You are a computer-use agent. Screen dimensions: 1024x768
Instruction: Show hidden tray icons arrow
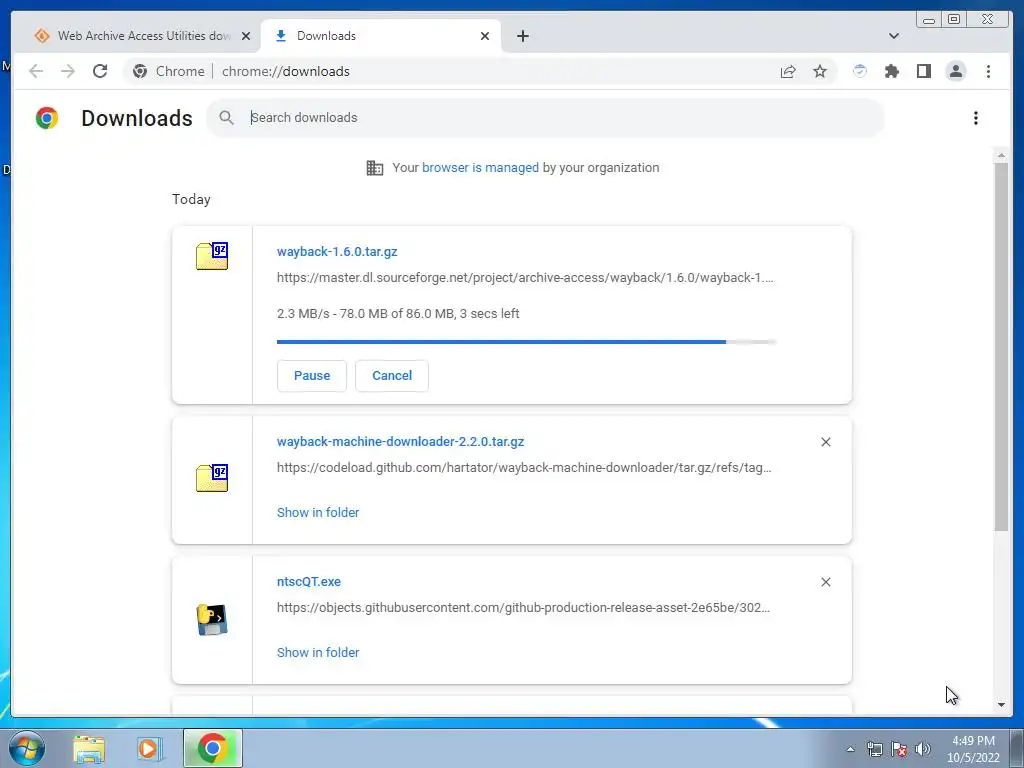(x=850, y=749)
